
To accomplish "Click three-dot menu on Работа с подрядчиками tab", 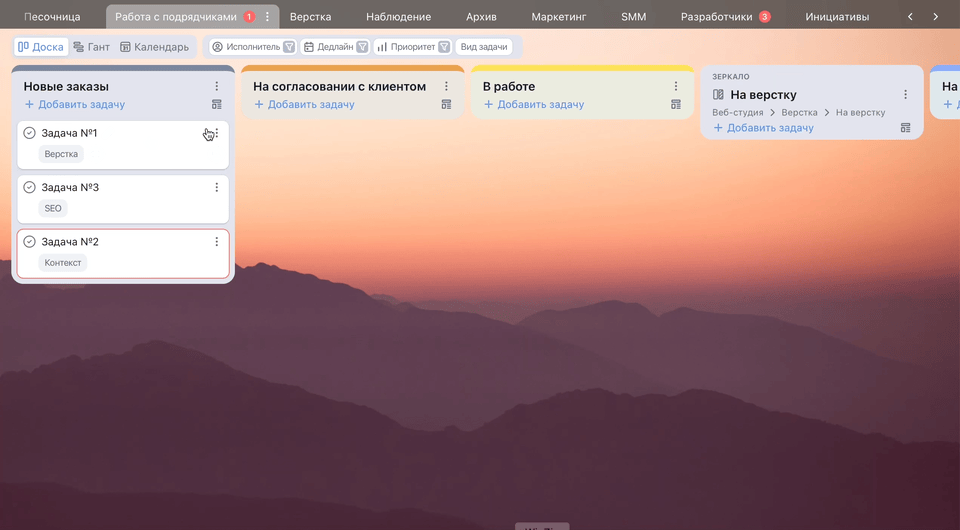I will 267,17.
